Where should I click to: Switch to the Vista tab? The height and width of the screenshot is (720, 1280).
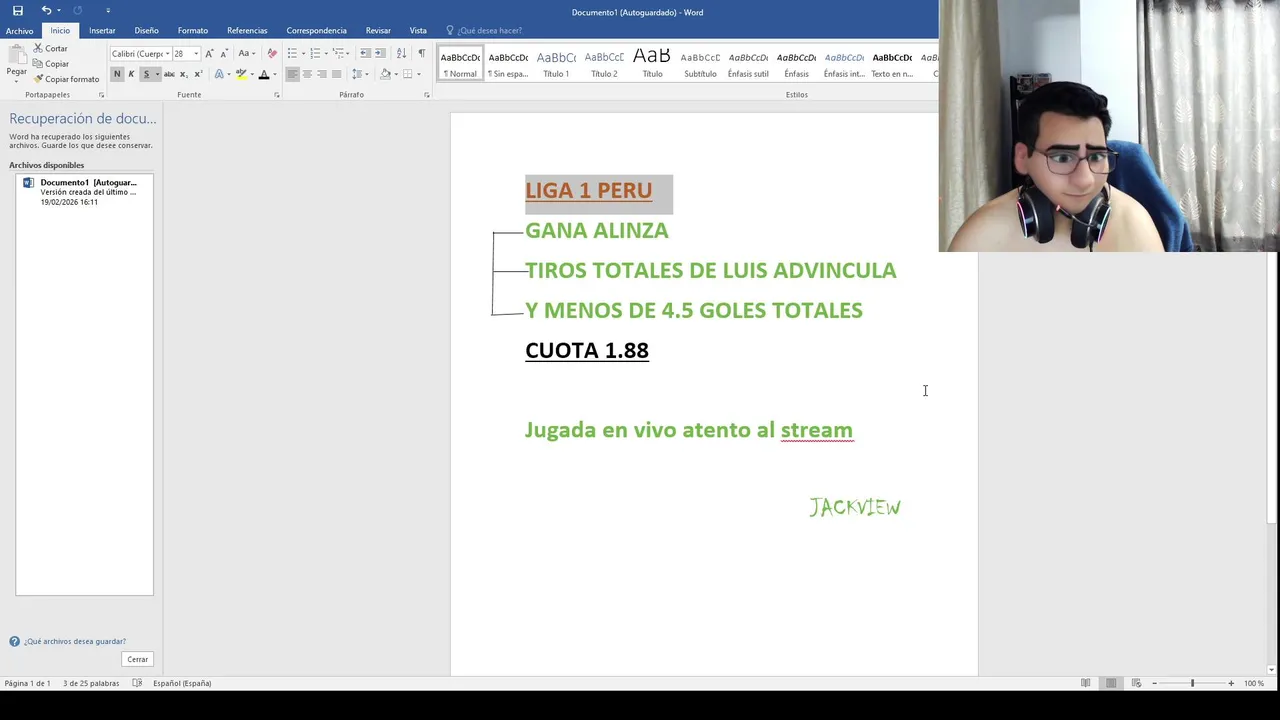(418, 31)
